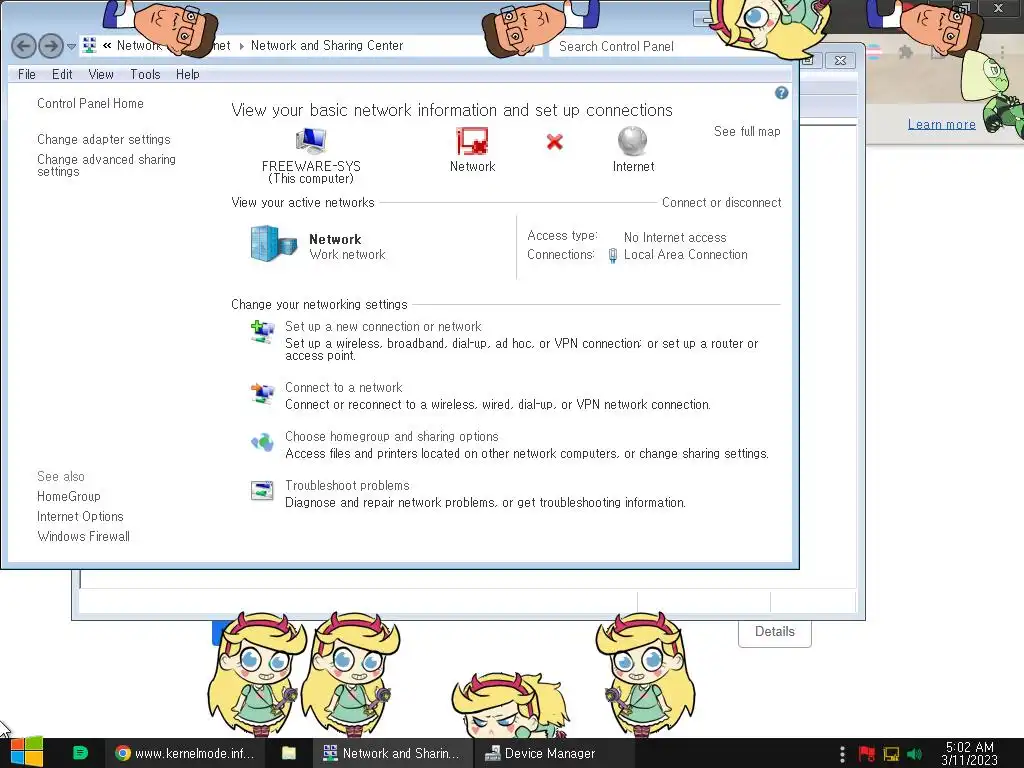Screen dimensions: 1024x768
Task: Switch to Network and Sharing taskbar item
Action: tap(392, 753)
